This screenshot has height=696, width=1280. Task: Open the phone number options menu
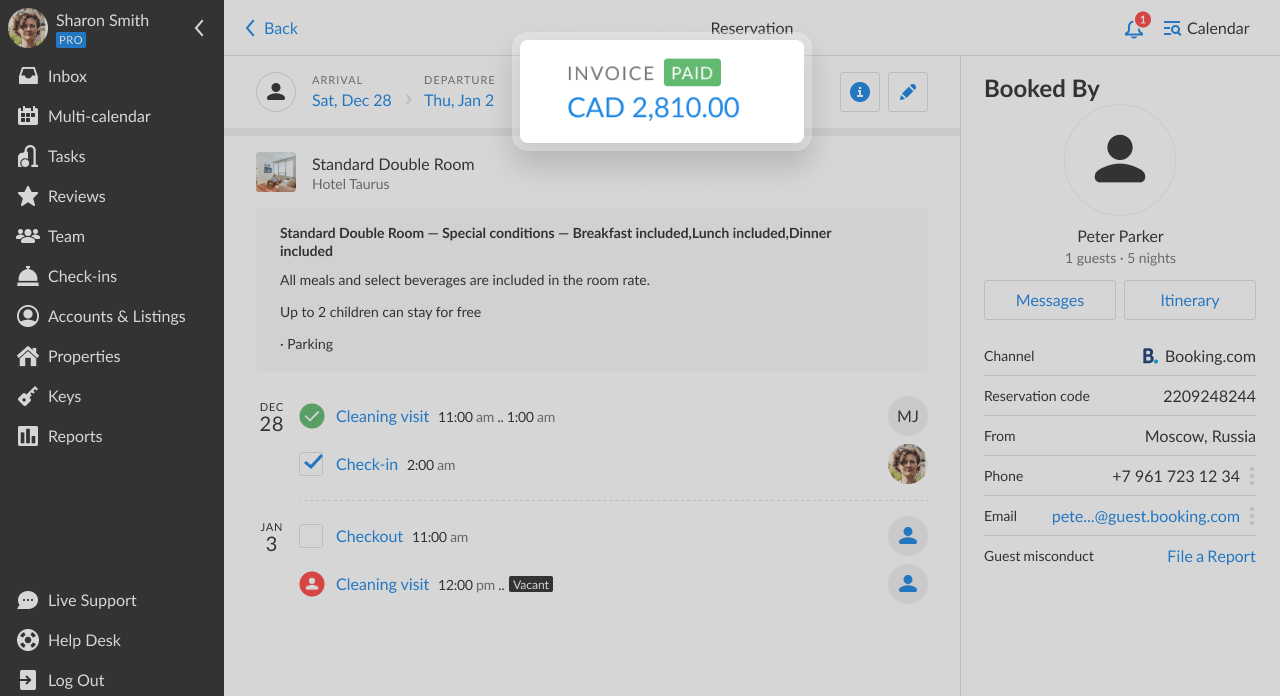click(x=1251, y=476)
